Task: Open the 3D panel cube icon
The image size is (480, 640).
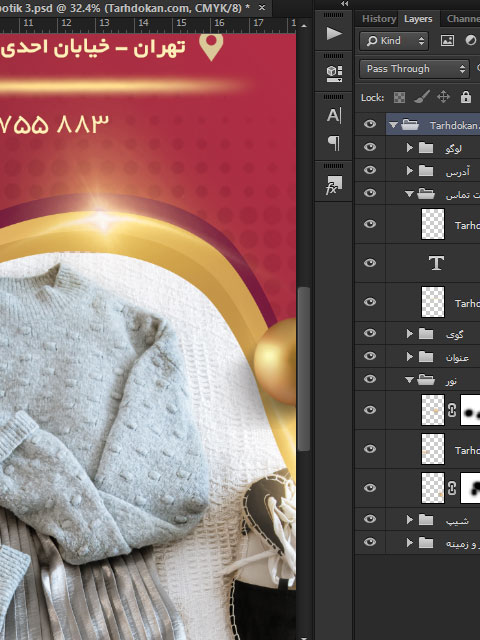Action: tap(334, 74)
